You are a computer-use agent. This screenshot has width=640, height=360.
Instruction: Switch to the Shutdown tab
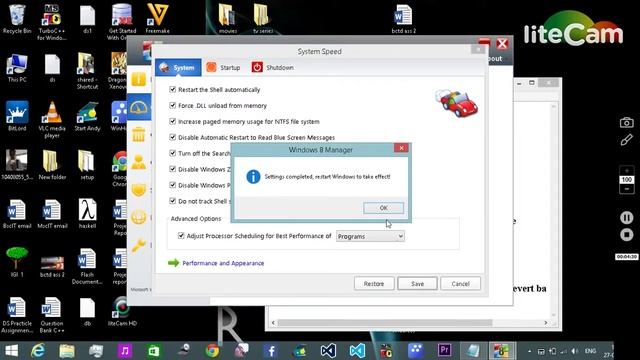pos(272,67)
